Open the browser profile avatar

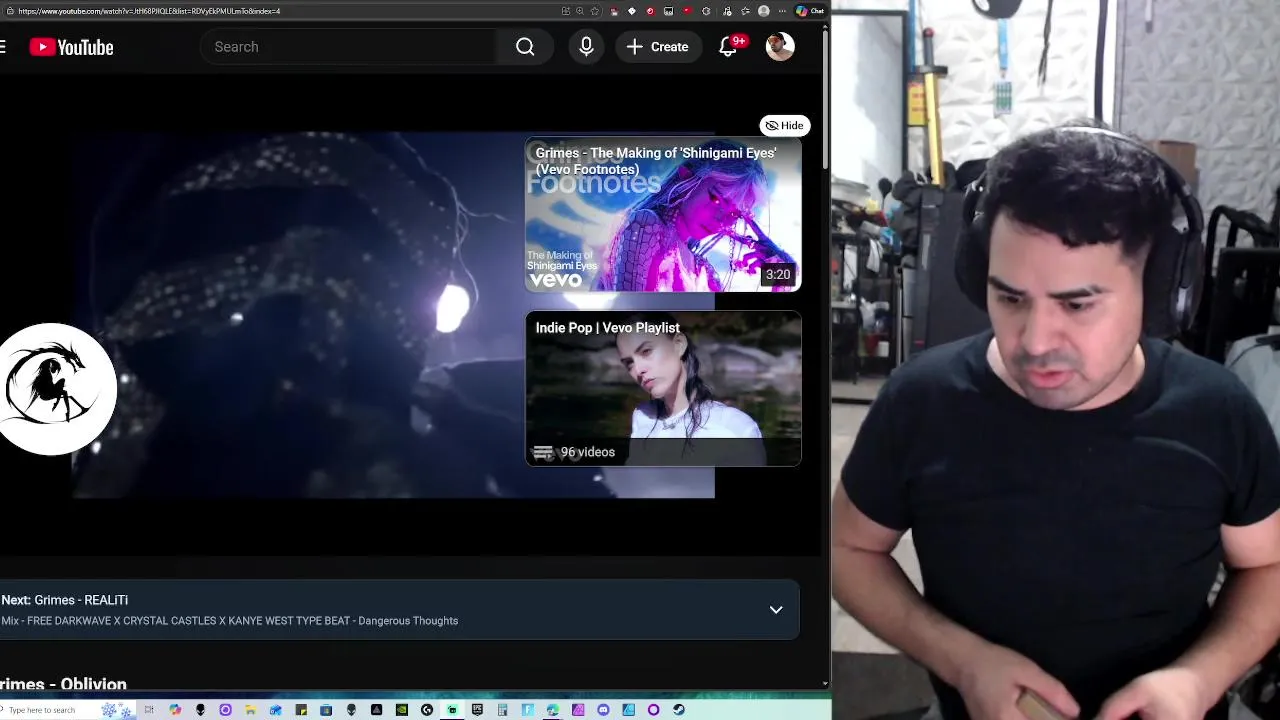coord(763,11)
